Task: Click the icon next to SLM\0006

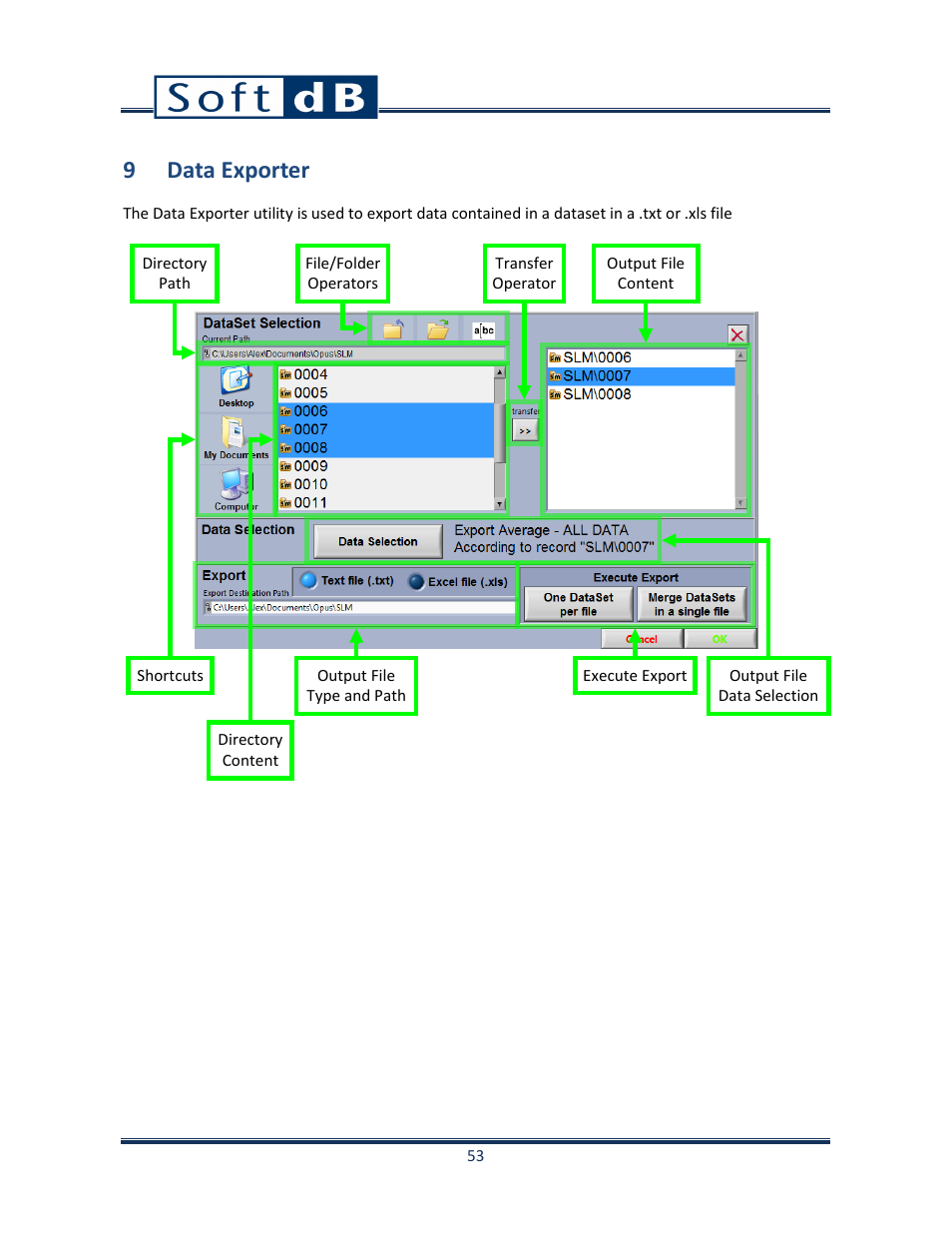Action: tap(555, 357)
